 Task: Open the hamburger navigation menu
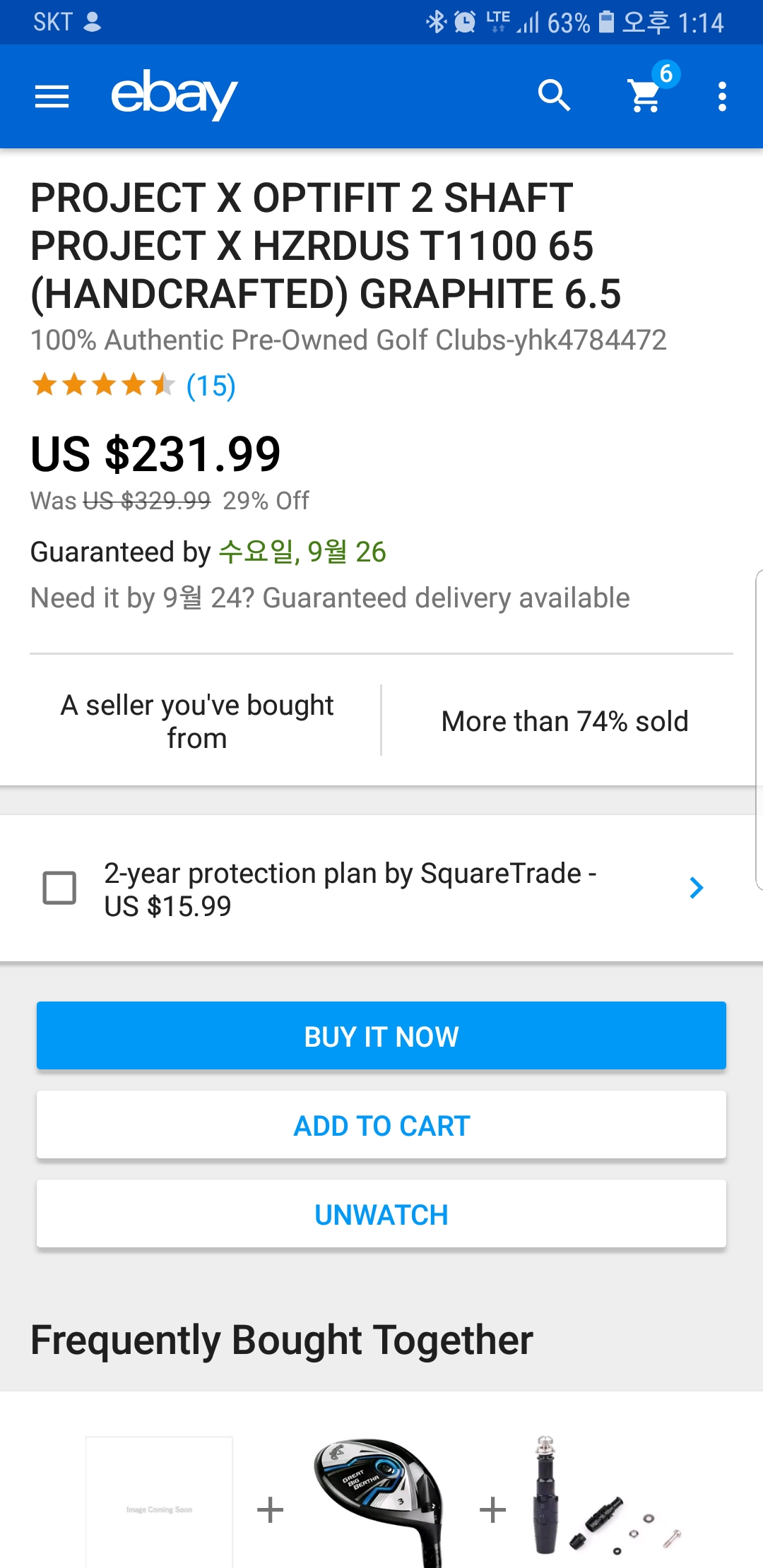(52, 97)
